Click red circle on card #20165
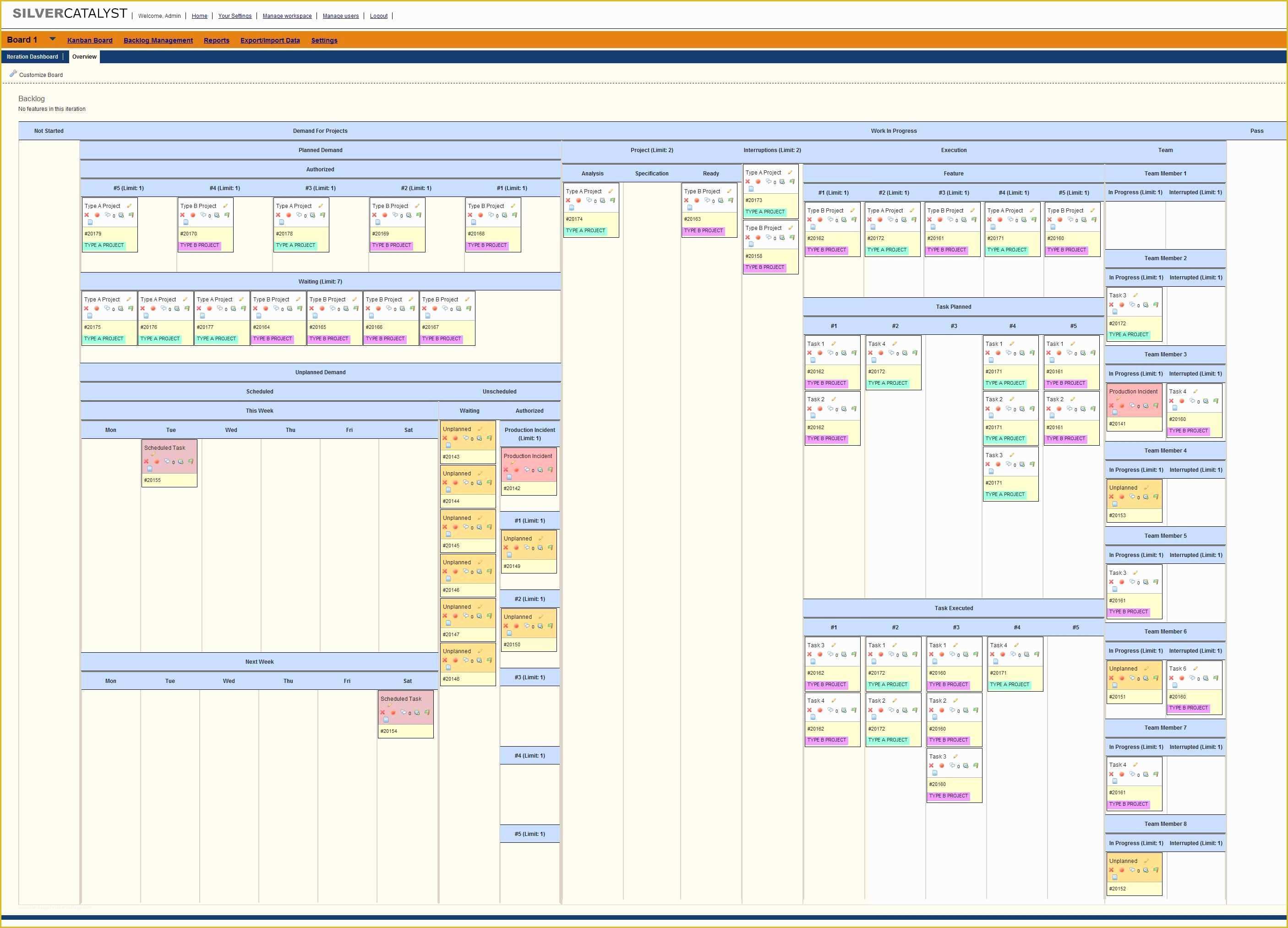This screenshot has height=928, width=1288. 322,308
